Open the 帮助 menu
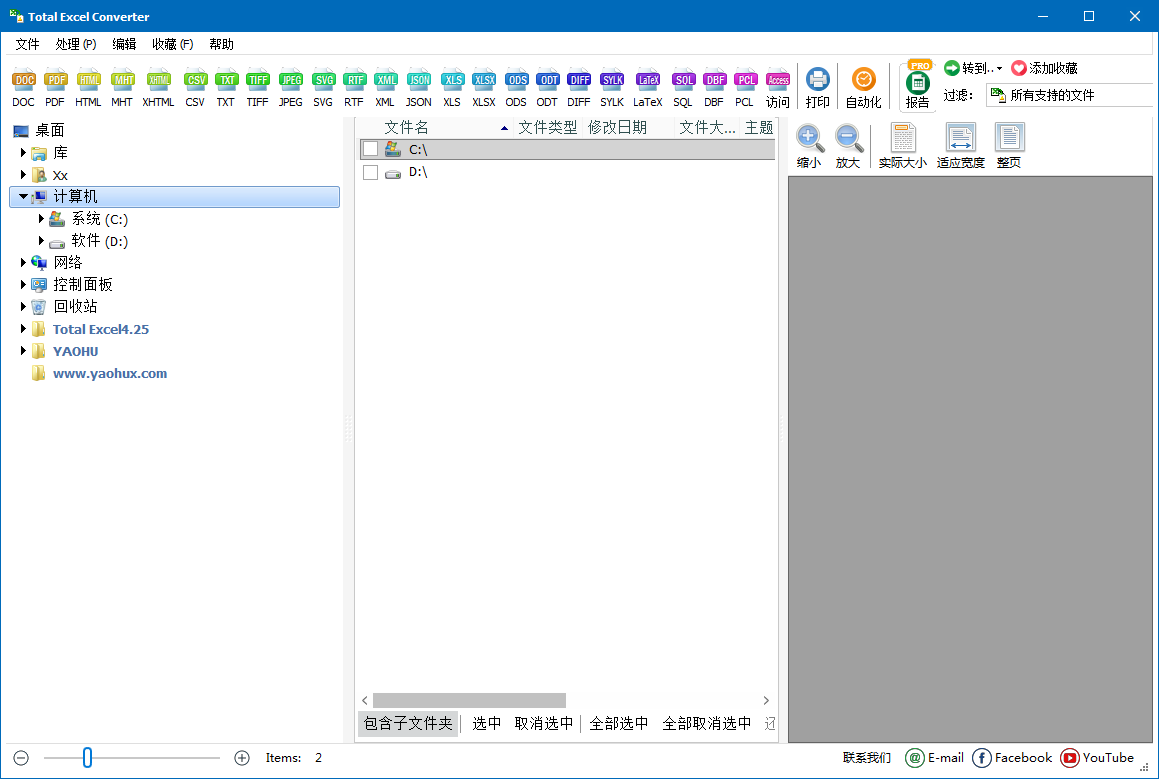Viewport: 1159px width, 779px height. [221, 44]
